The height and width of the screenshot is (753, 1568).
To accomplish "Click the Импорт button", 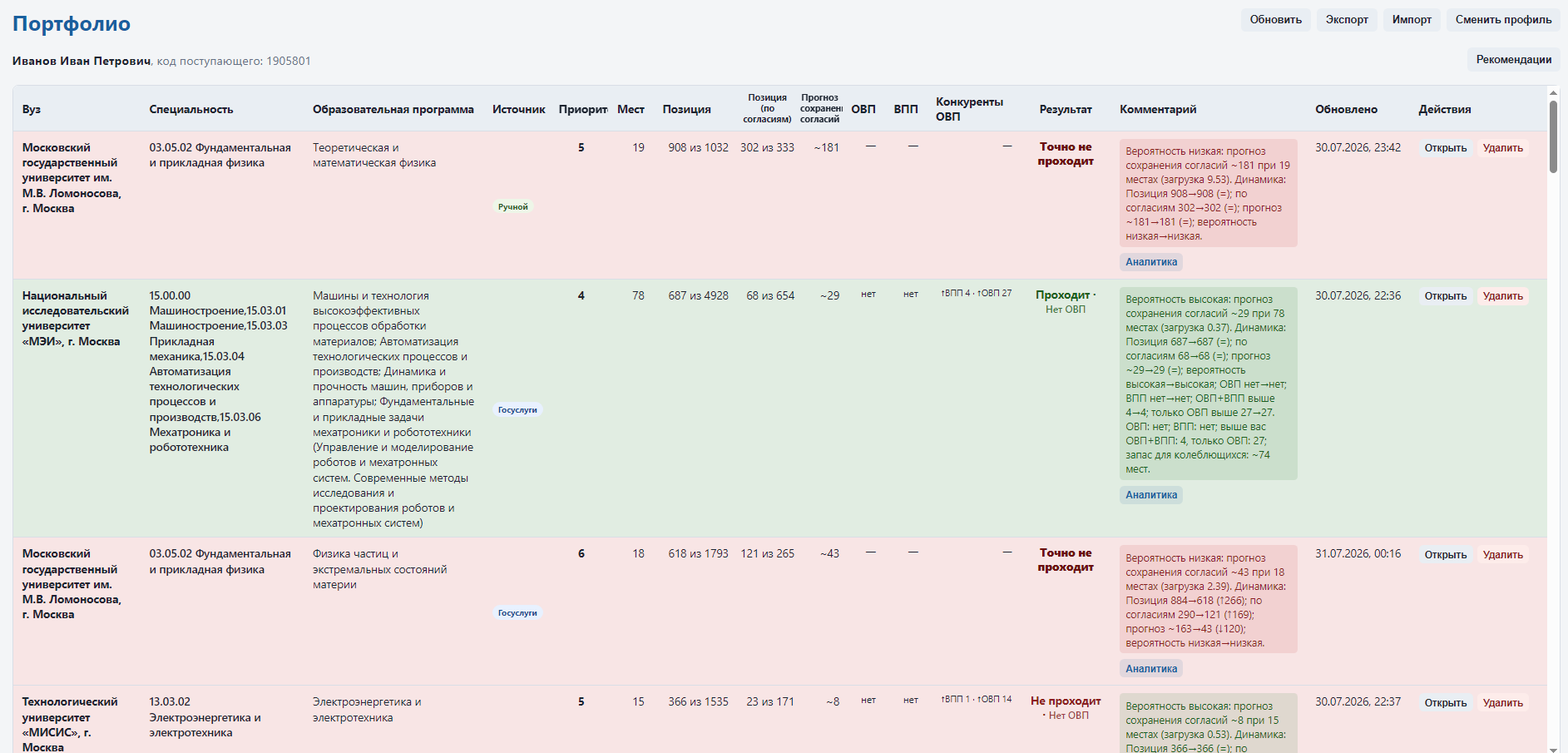I will [1412, 20].
